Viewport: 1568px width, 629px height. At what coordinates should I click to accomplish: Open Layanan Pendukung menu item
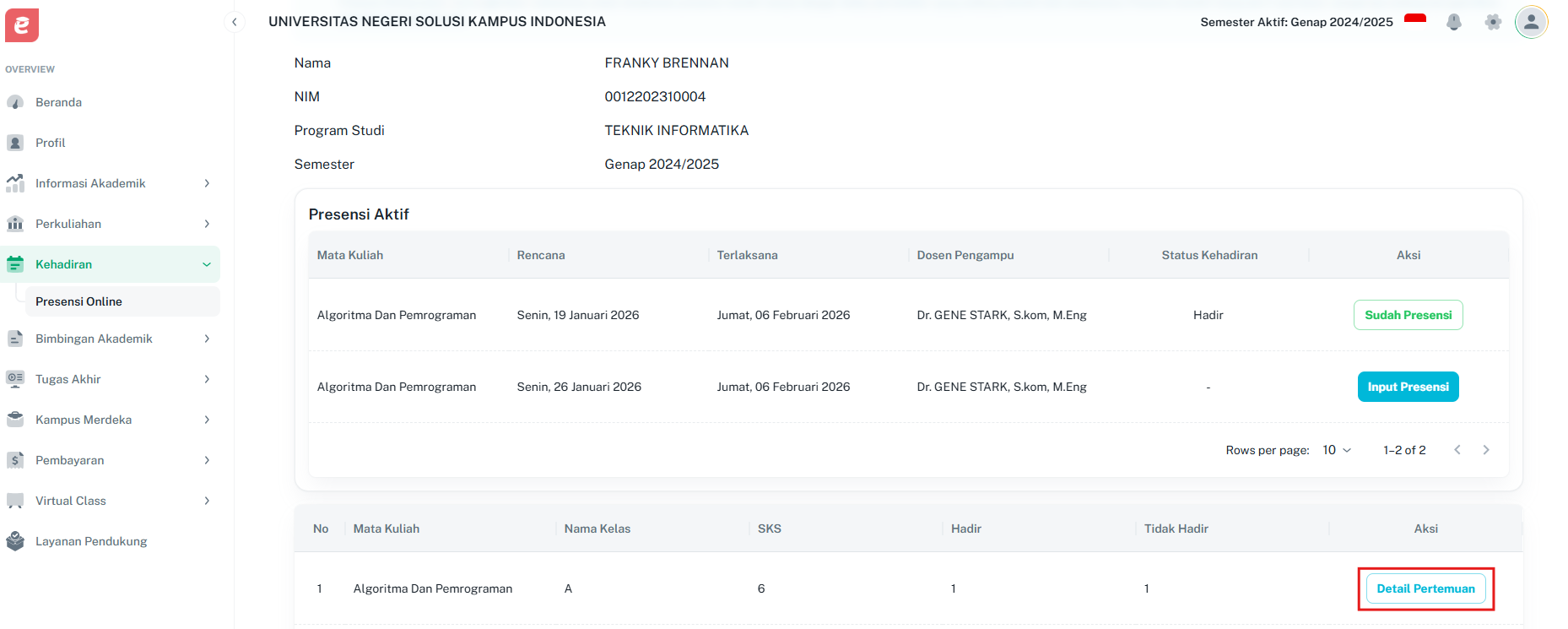coord(110,541)
